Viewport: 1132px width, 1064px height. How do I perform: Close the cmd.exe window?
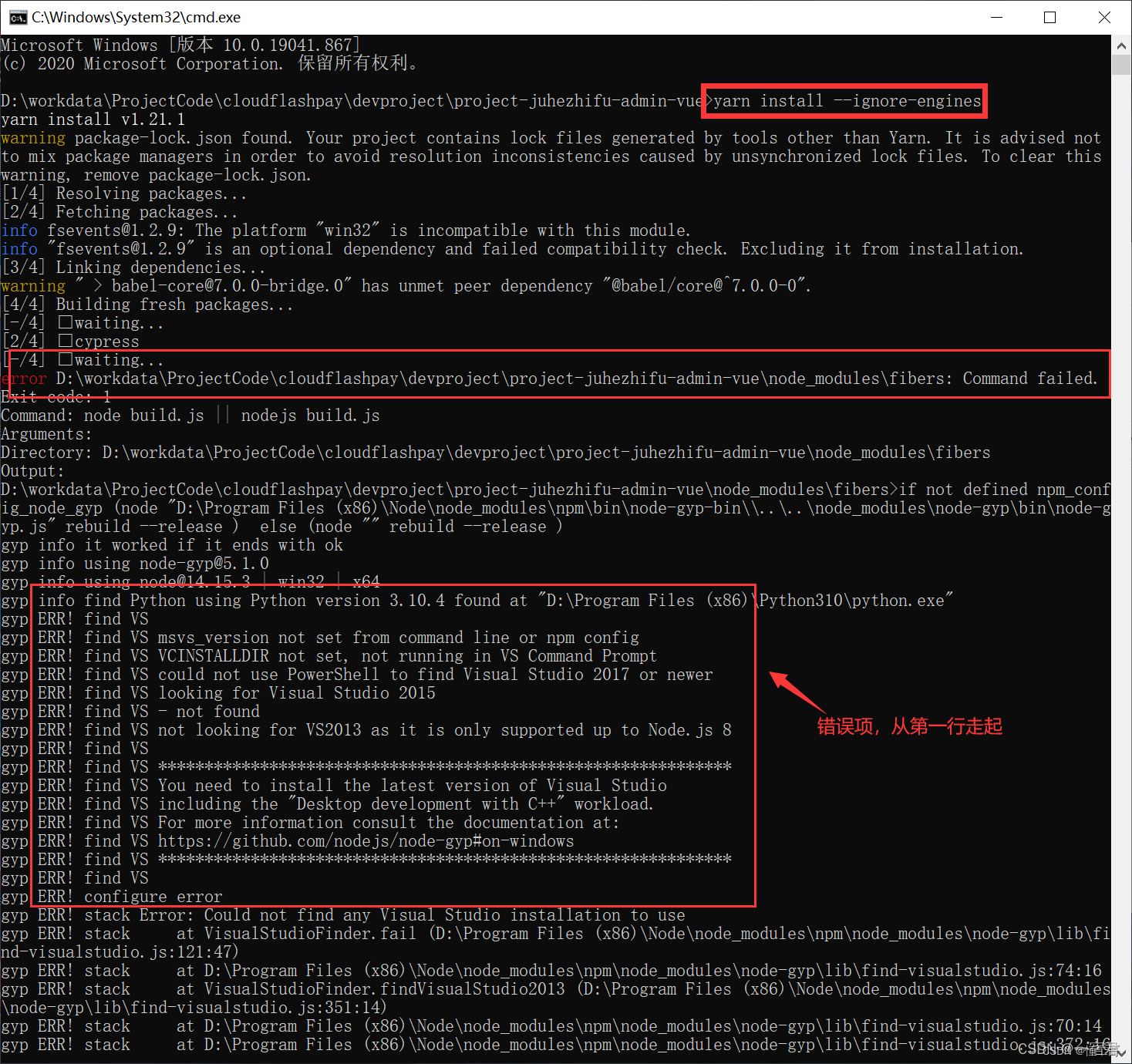(1104, 17)
